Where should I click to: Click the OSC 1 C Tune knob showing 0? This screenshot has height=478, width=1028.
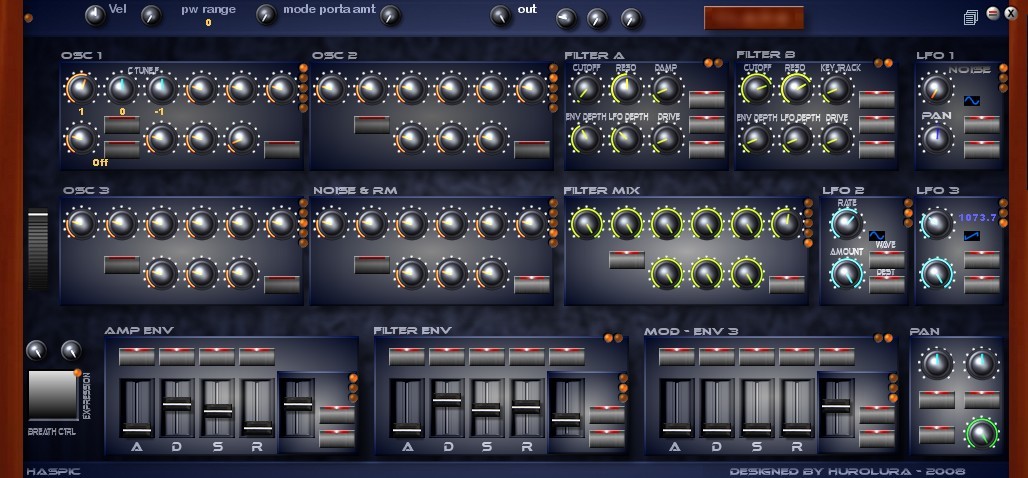pyautogui.click(x=121, y=89)
